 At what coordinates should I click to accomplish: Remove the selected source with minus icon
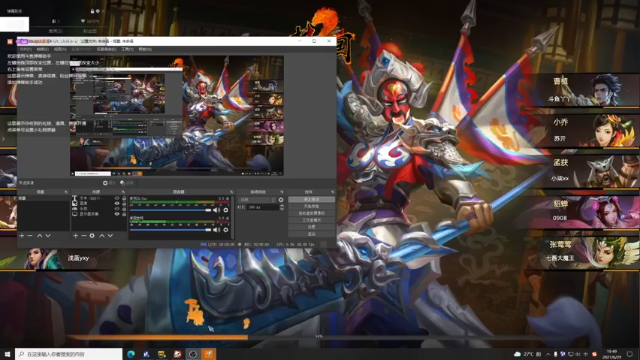point(84,236)
